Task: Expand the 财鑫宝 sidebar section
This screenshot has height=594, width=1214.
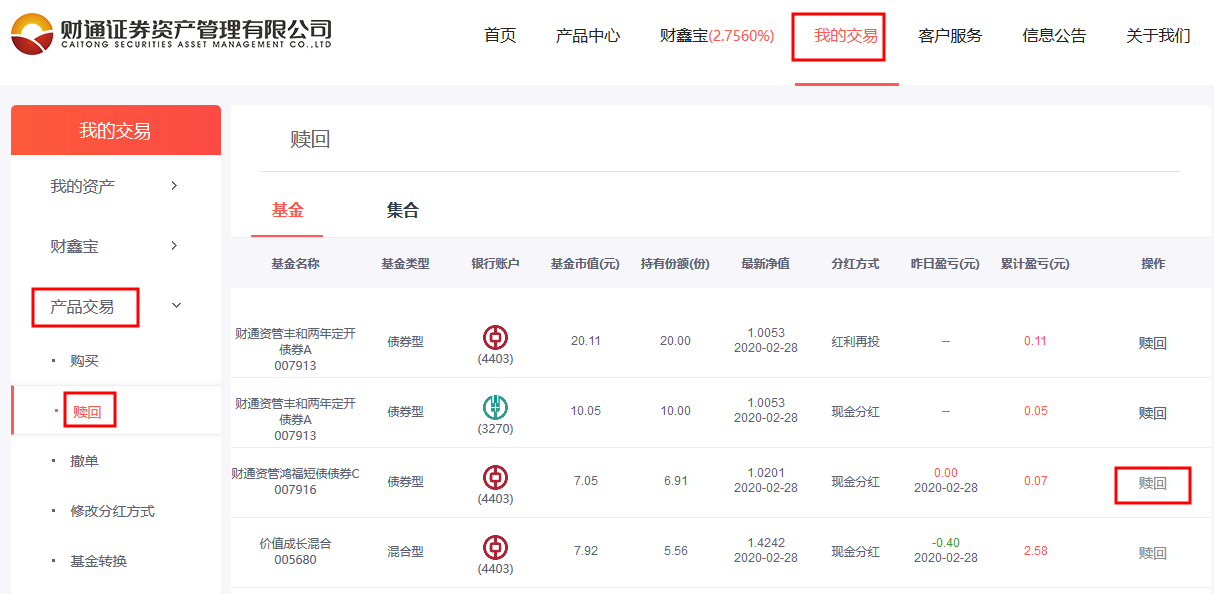Action: point(174,246)
